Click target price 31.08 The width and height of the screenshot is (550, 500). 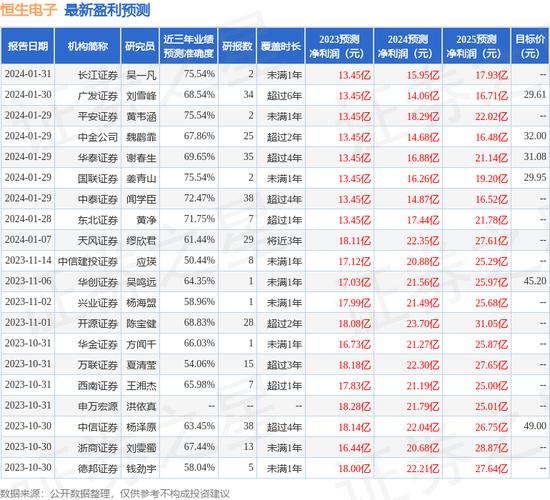click(x=535, y=157)
